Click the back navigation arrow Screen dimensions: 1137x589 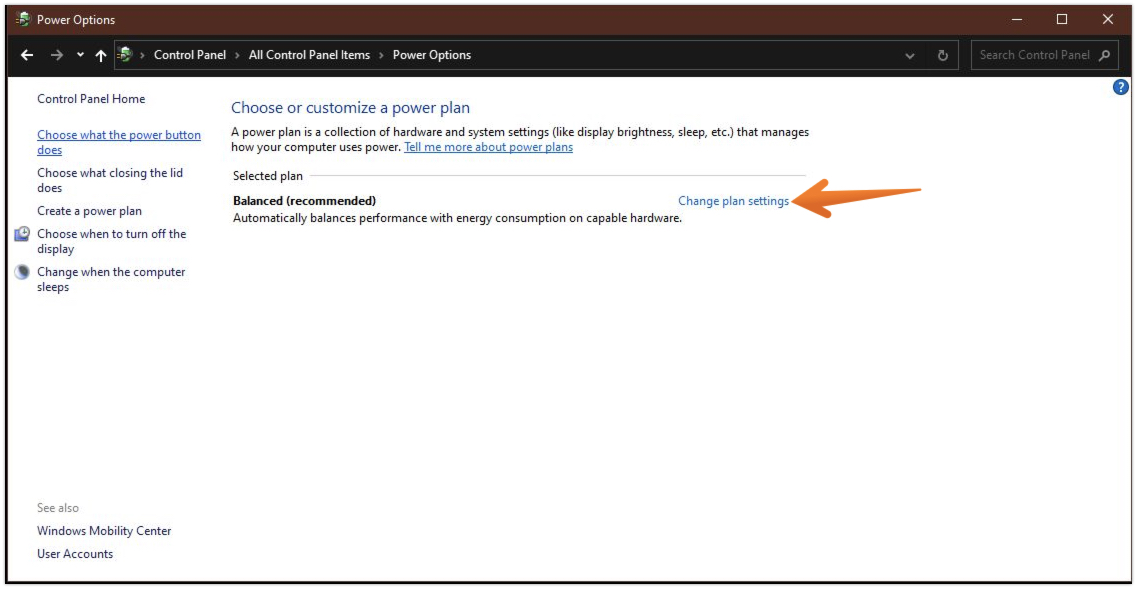pyautogui.click(x=27, y=55)
